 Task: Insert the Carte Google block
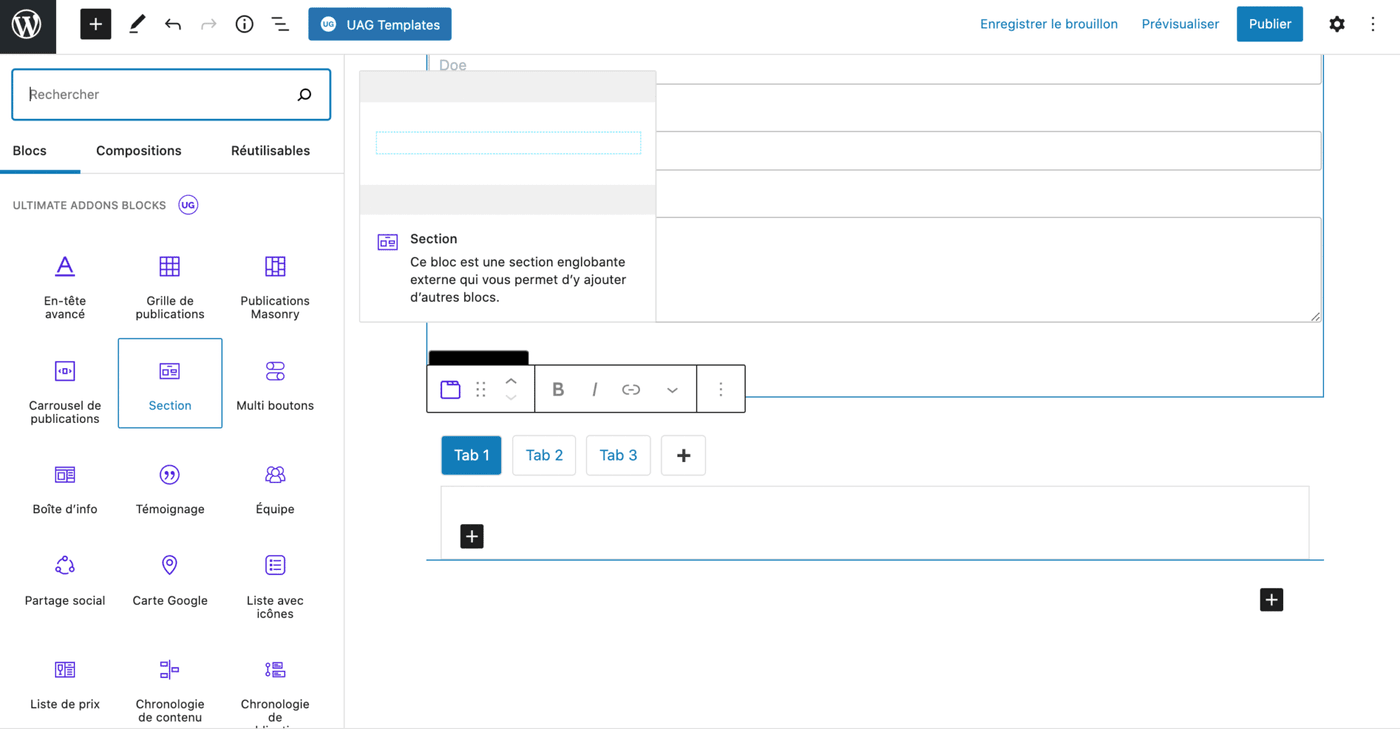coord(170,580)
